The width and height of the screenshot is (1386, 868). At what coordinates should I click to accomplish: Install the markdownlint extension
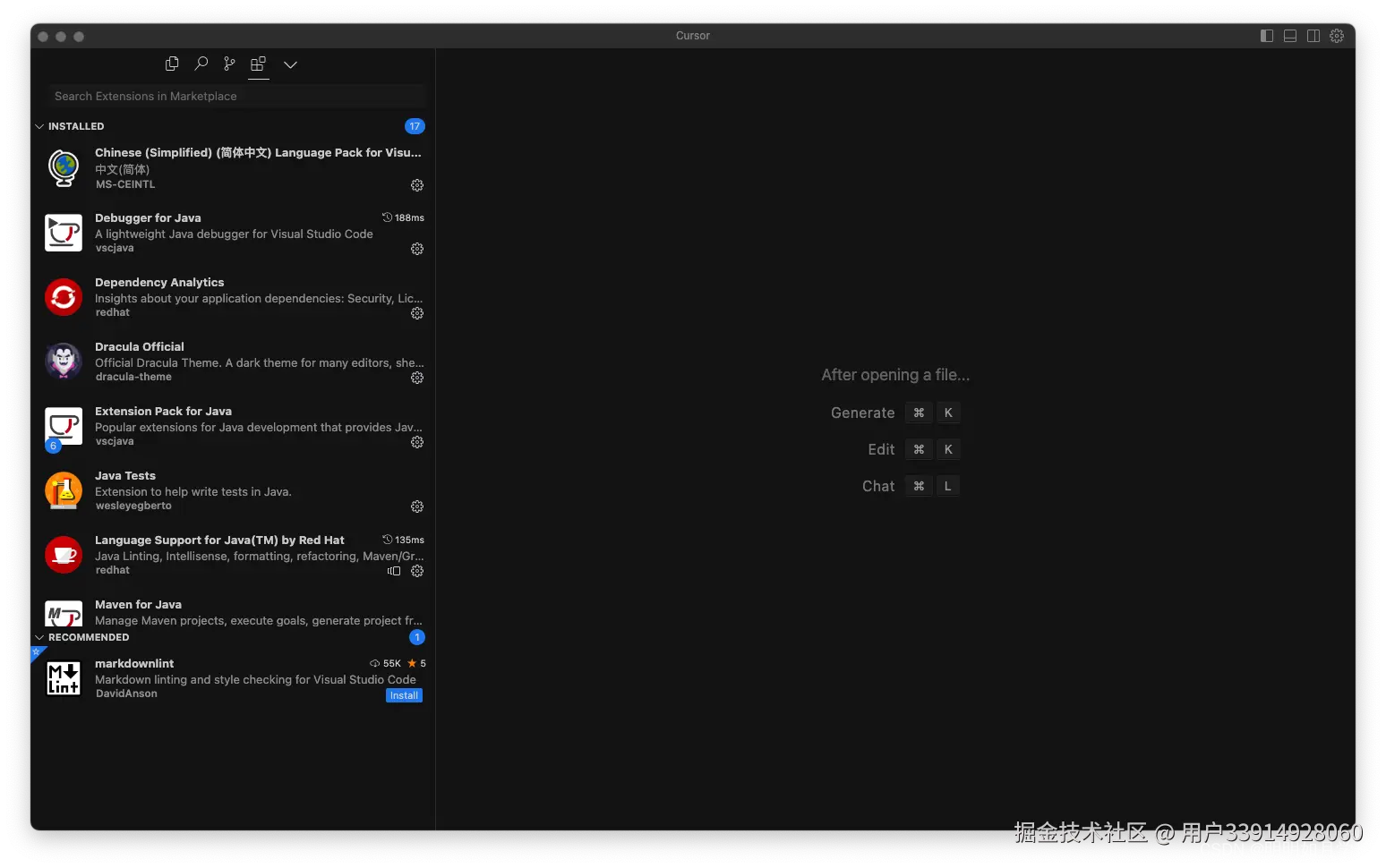(x=404, y=695)
